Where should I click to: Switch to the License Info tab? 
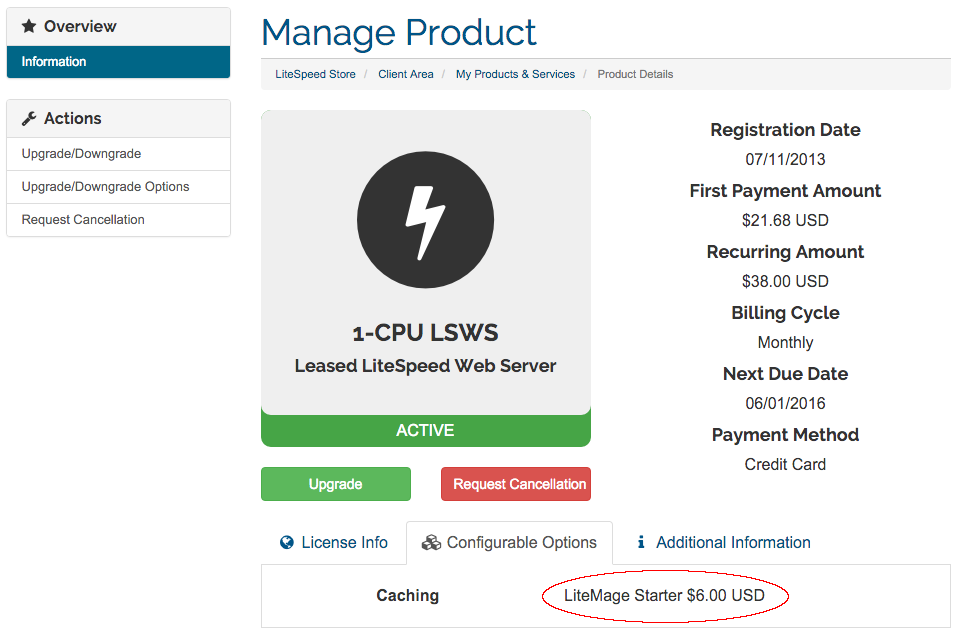pyautogui.click(x=334, y=542)
